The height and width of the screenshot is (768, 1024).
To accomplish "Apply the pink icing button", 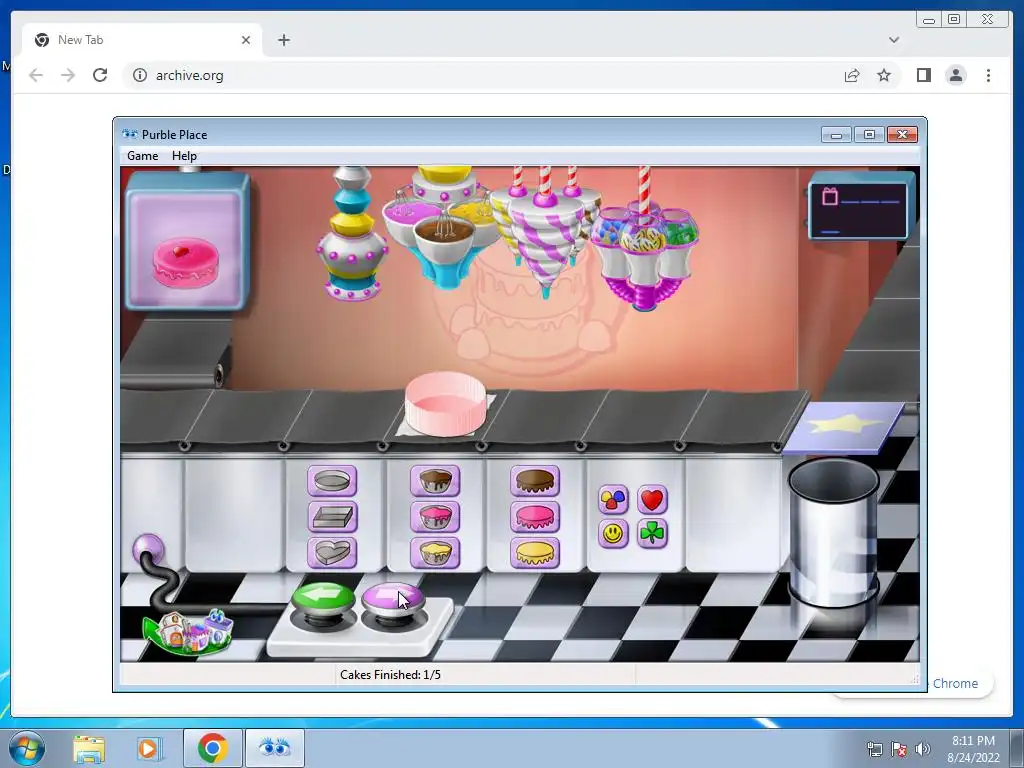I will (x=535, y=517).
